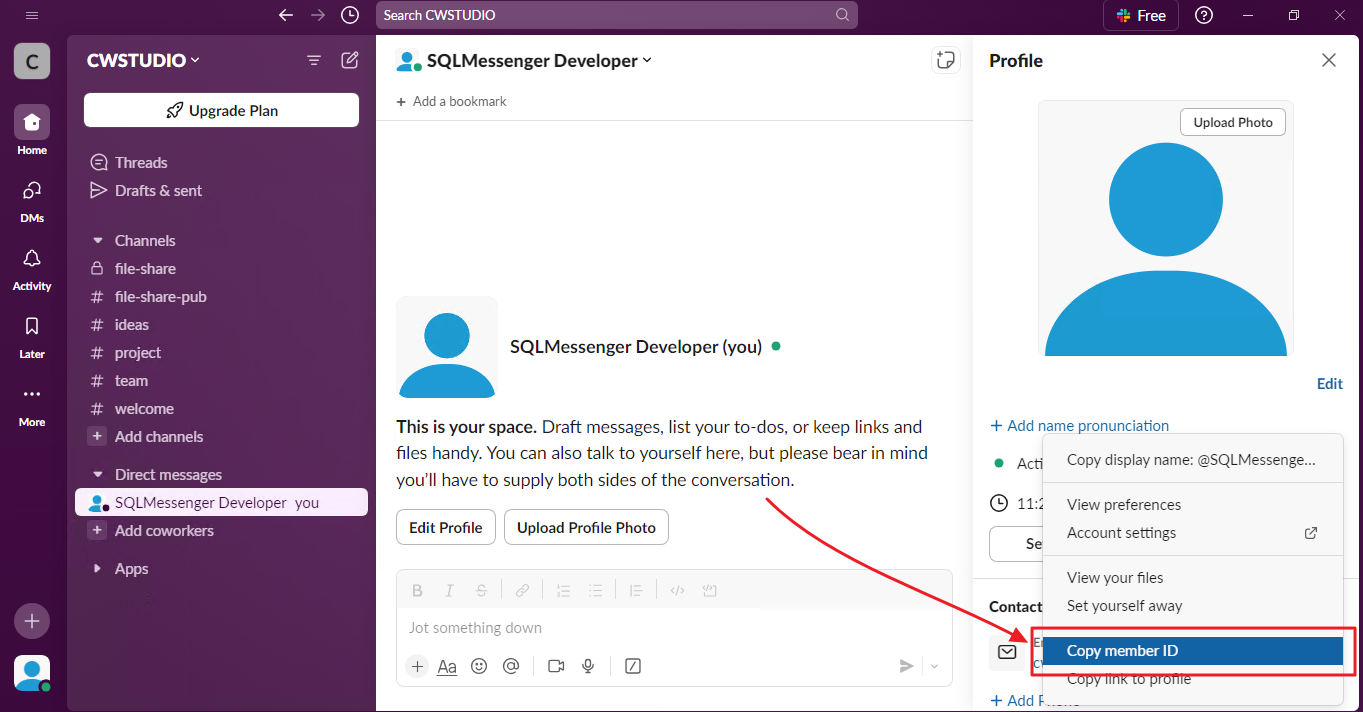Click the search magnifier icon
The image size is (1363, 712).
tap(843, 15)
